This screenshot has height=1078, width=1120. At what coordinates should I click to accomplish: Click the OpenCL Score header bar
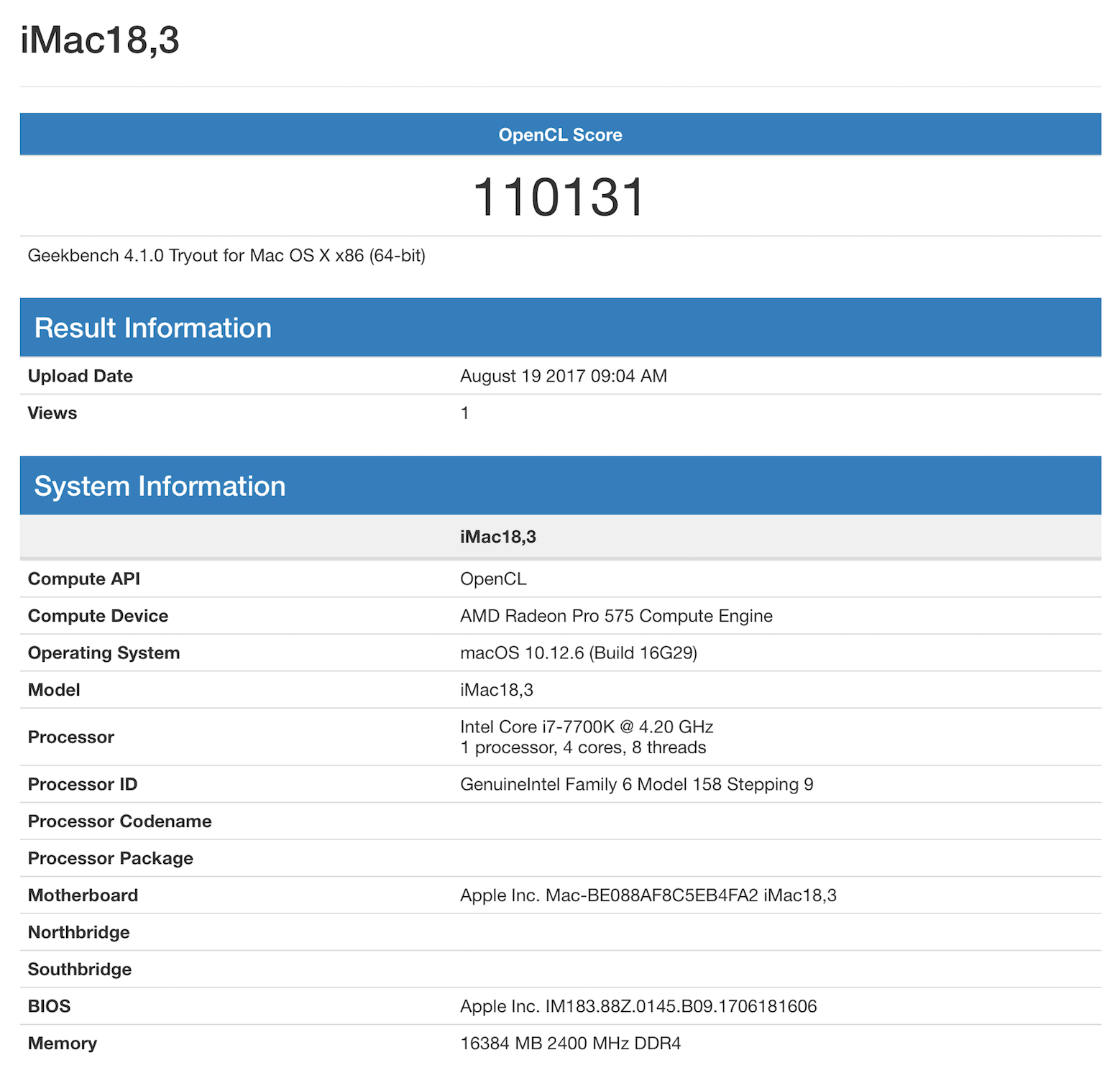pos(560,134)
